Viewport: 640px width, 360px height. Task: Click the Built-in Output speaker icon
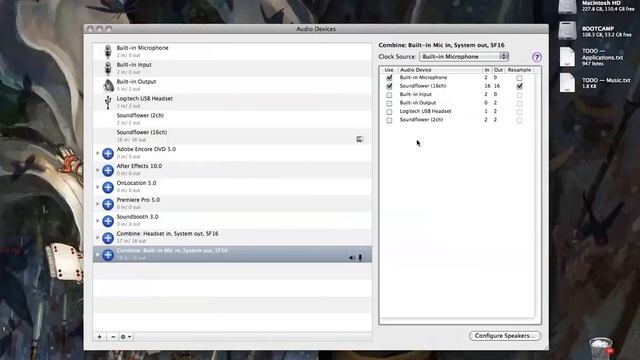[x=108, y=85]
